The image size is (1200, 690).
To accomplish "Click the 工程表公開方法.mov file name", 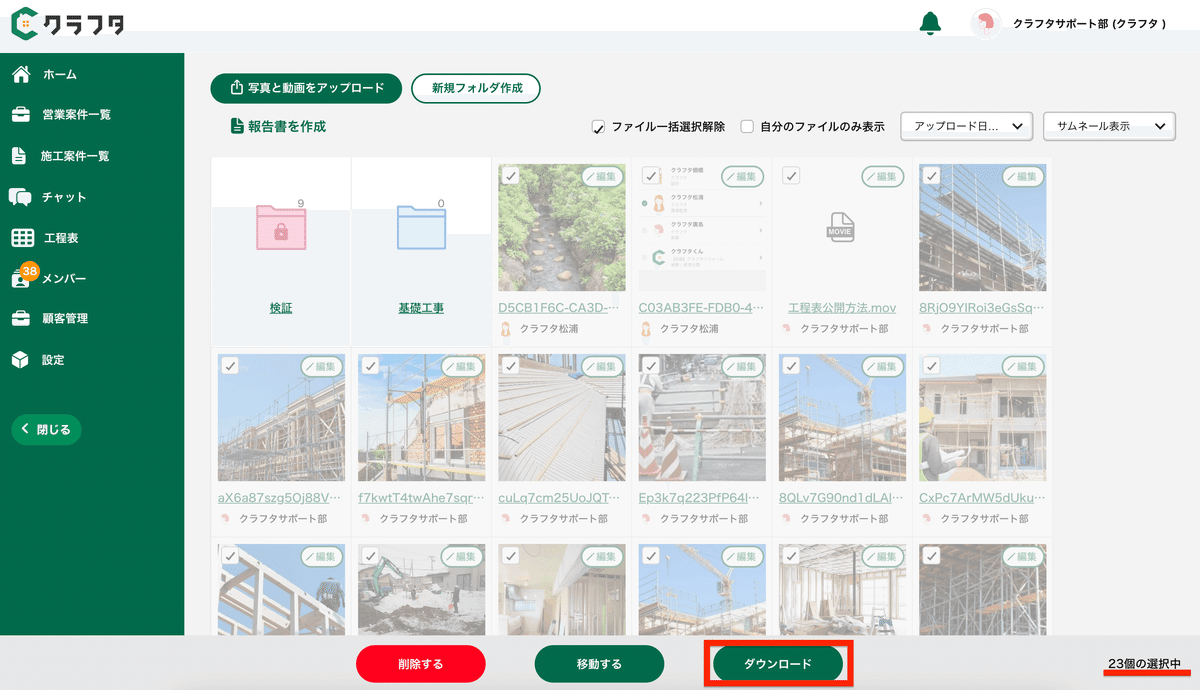I will click(841, 308).
